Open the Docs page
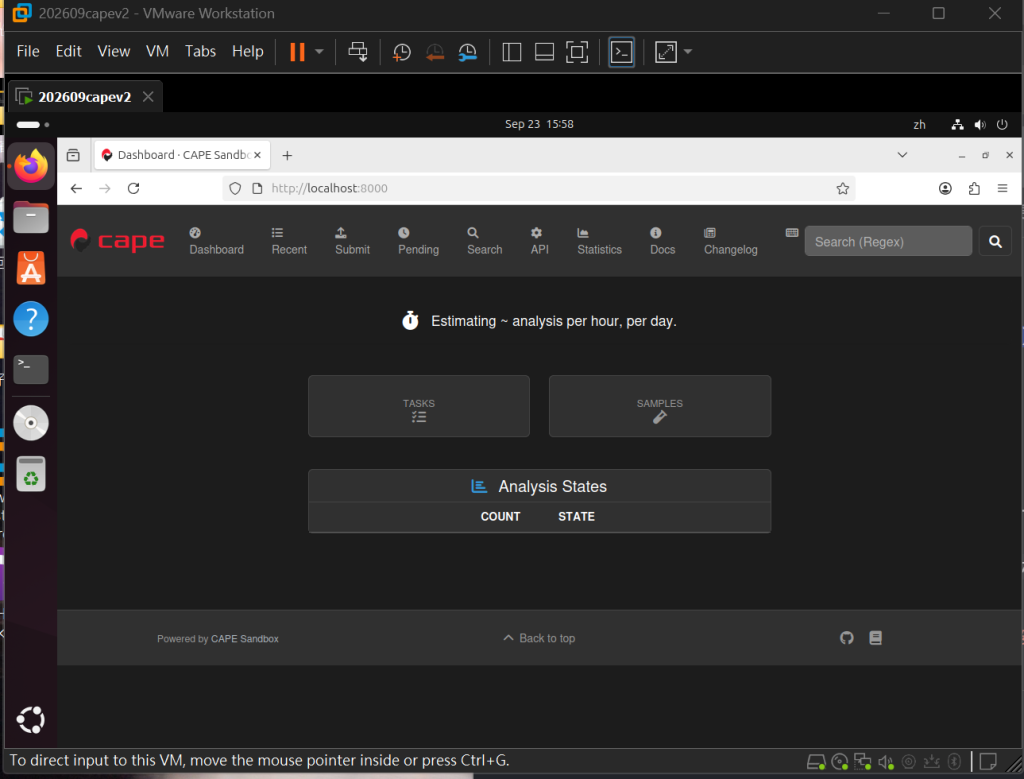Viewport: 1024px width, 779px height. pos(662,242)
